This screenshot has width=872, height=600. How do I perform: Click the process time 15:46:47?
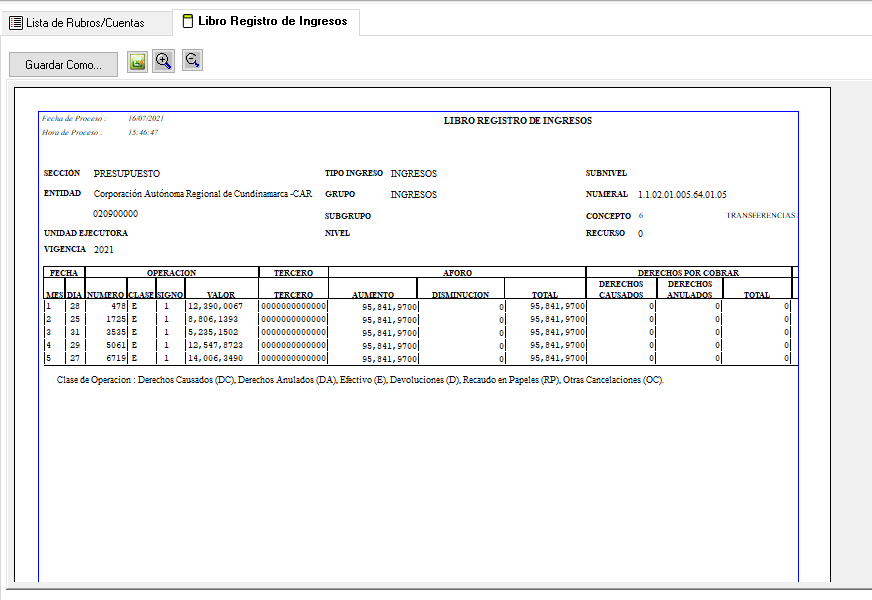[143, 132]
